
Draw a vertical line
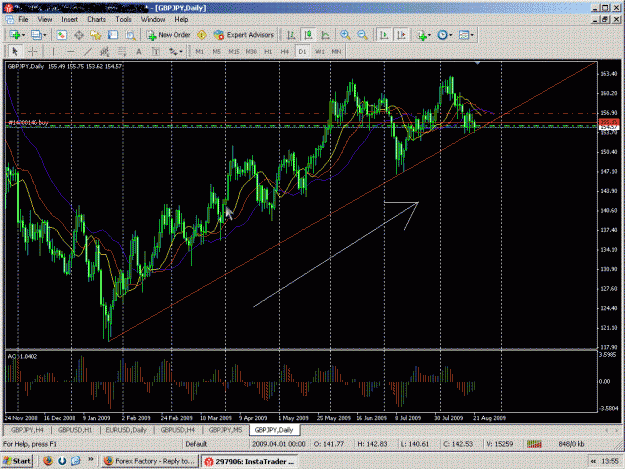(53, 51)
